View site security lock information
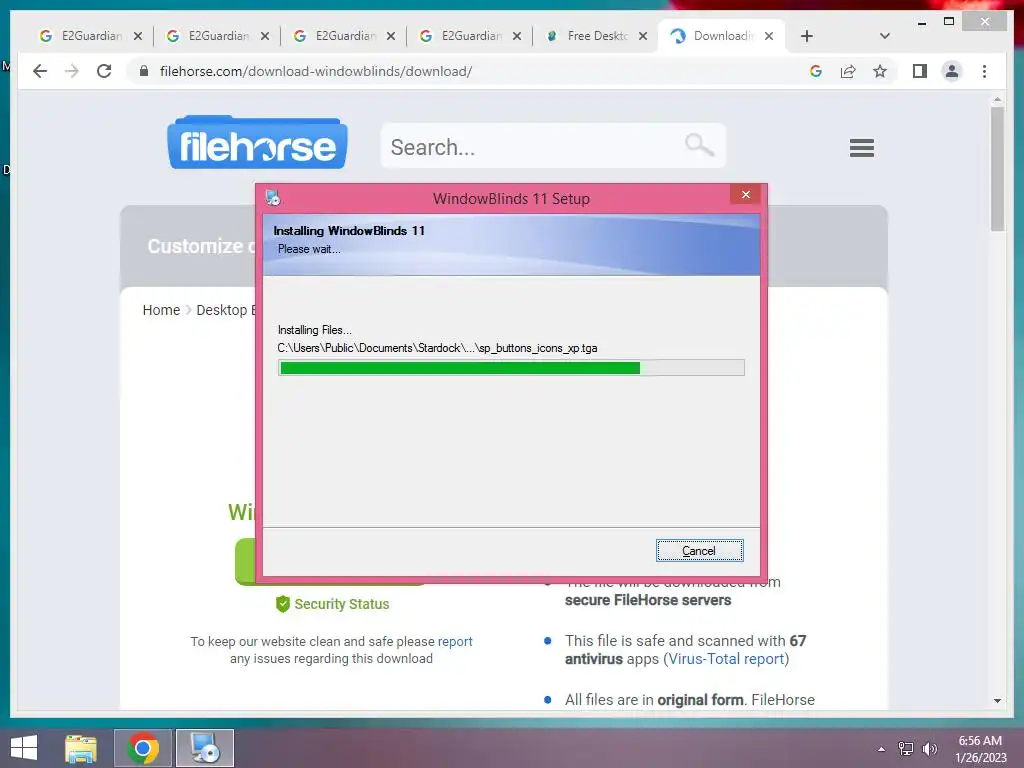 coord(144,71)
